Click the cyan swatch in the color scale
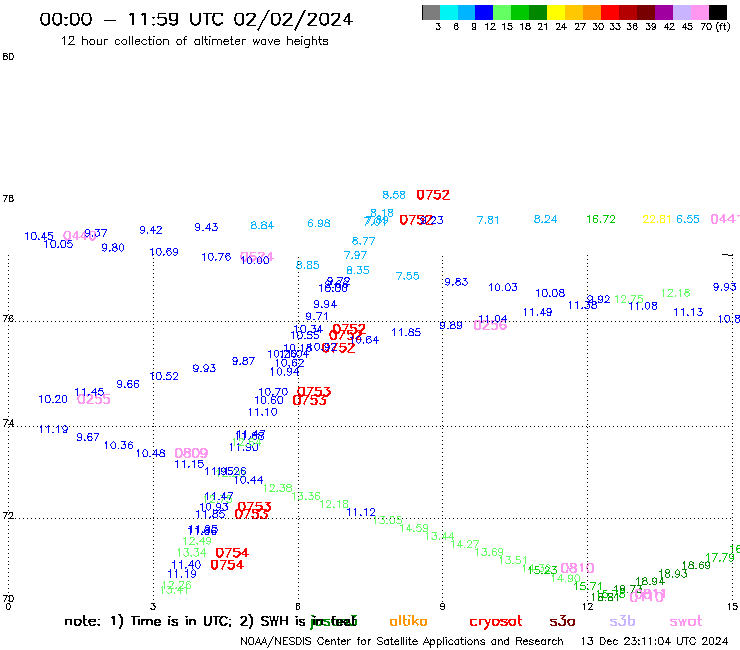The height and width of the screenshot is (650, 740). 449,12
